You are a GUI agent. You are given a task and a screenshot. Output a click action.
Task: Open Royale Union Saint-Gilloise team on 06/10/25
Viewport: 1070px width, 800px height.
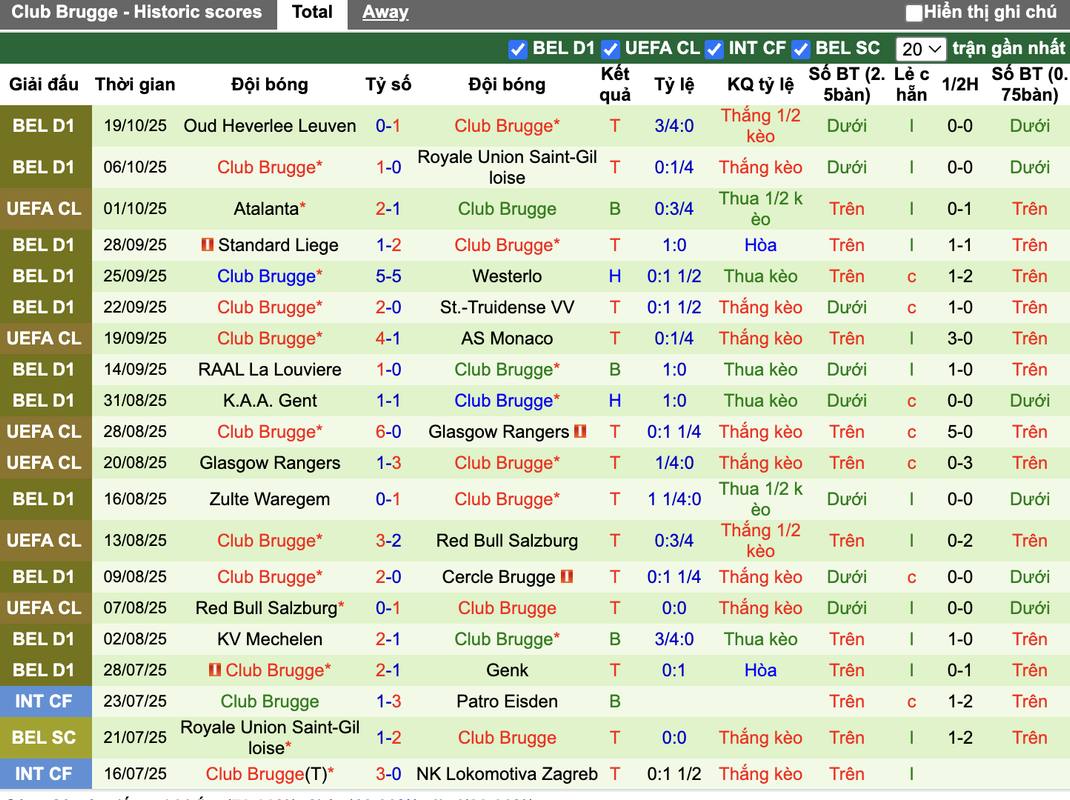point(507,167)
